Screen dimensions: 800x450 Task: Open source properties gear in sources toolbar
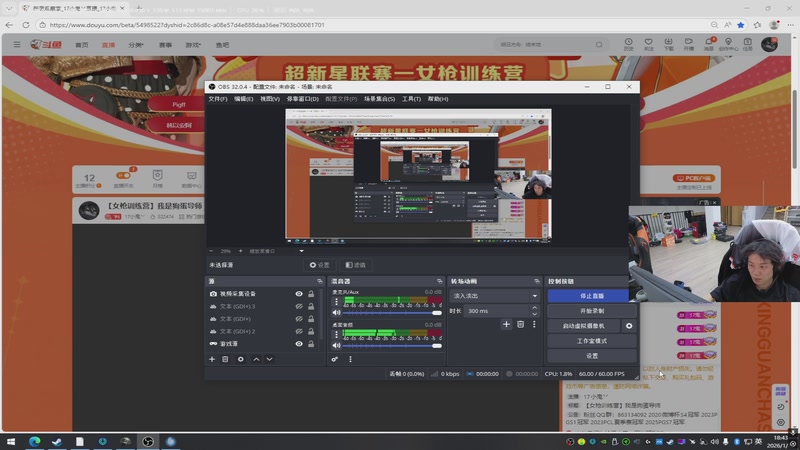pos(241,359)
